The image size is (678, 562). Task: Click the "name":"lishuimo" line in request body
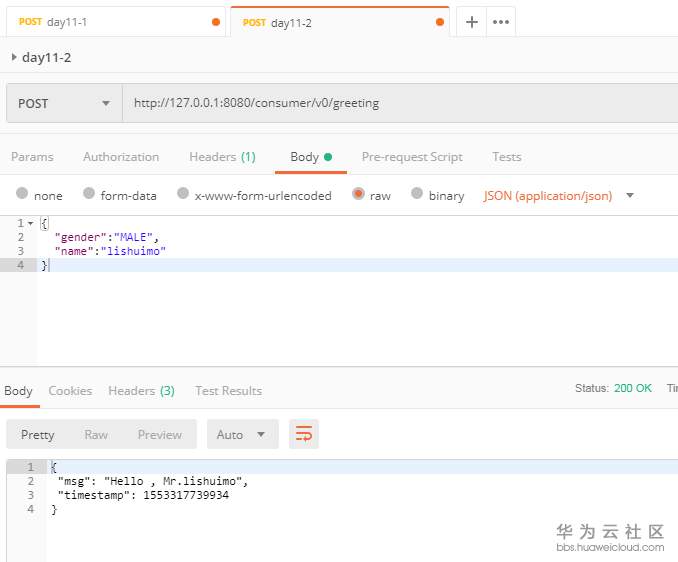(x=110, y=251)
